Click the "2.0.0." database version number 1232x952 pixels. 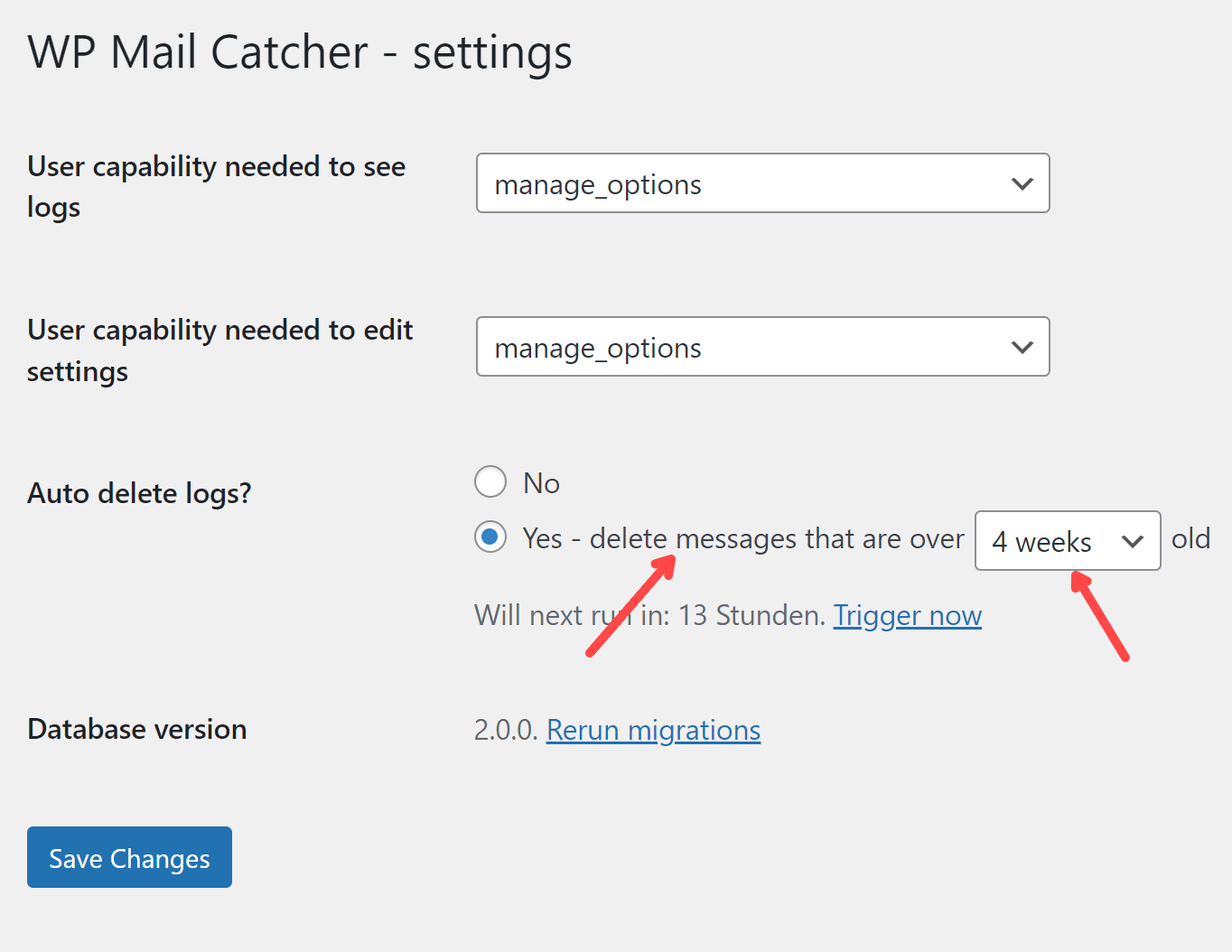pyautogui.click(x=506, y=730)
